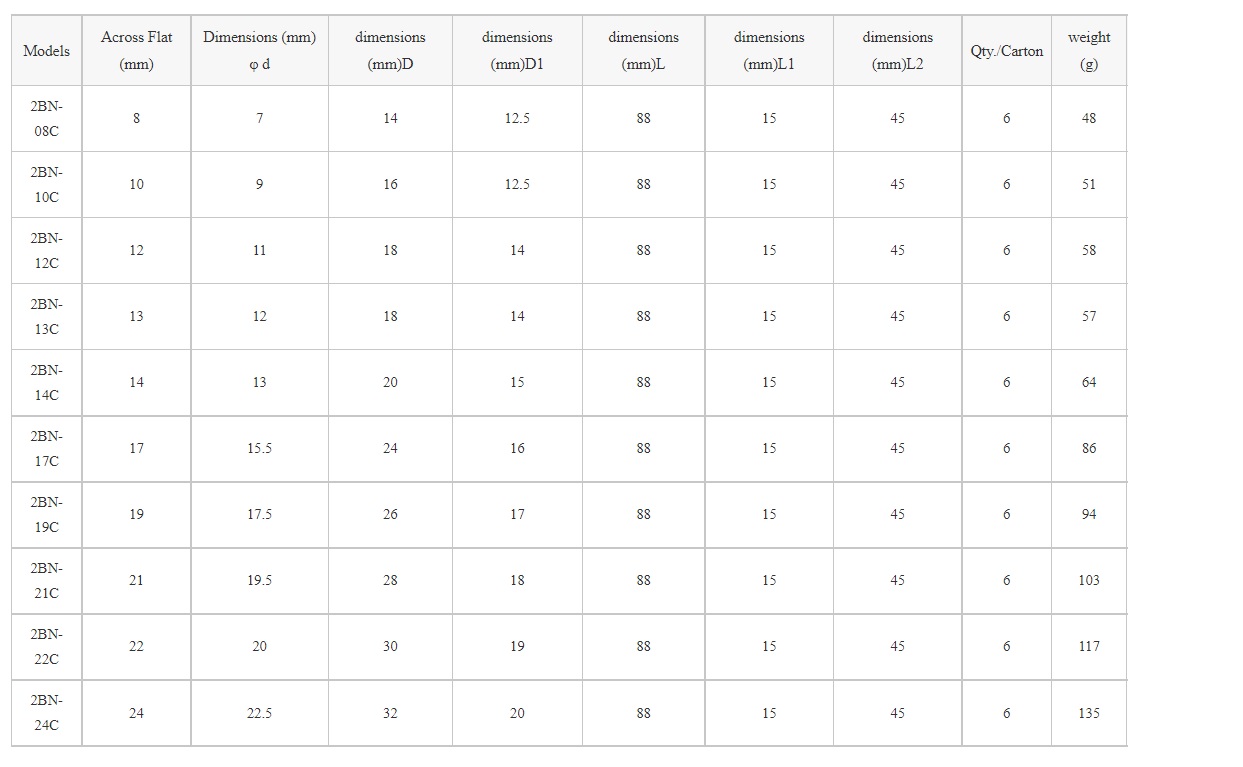
Task: Click model 2BN-12C cell
Action: pos(47,250)
